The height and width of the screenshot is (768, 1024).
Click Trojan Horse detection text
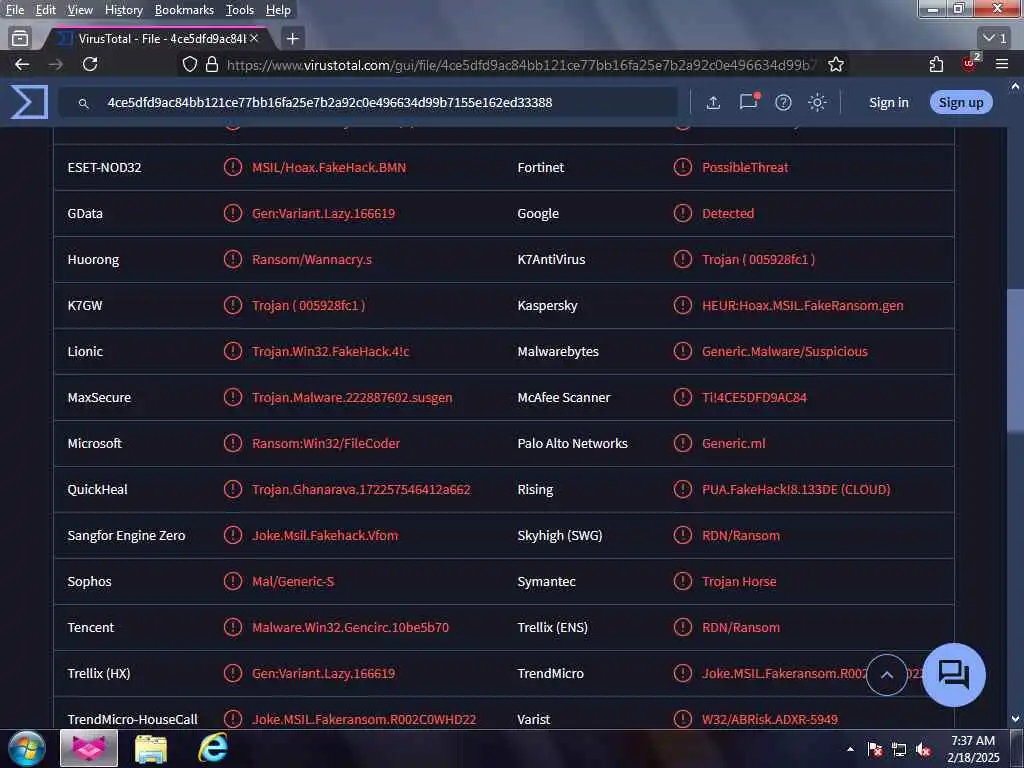[x=739, y=581]
